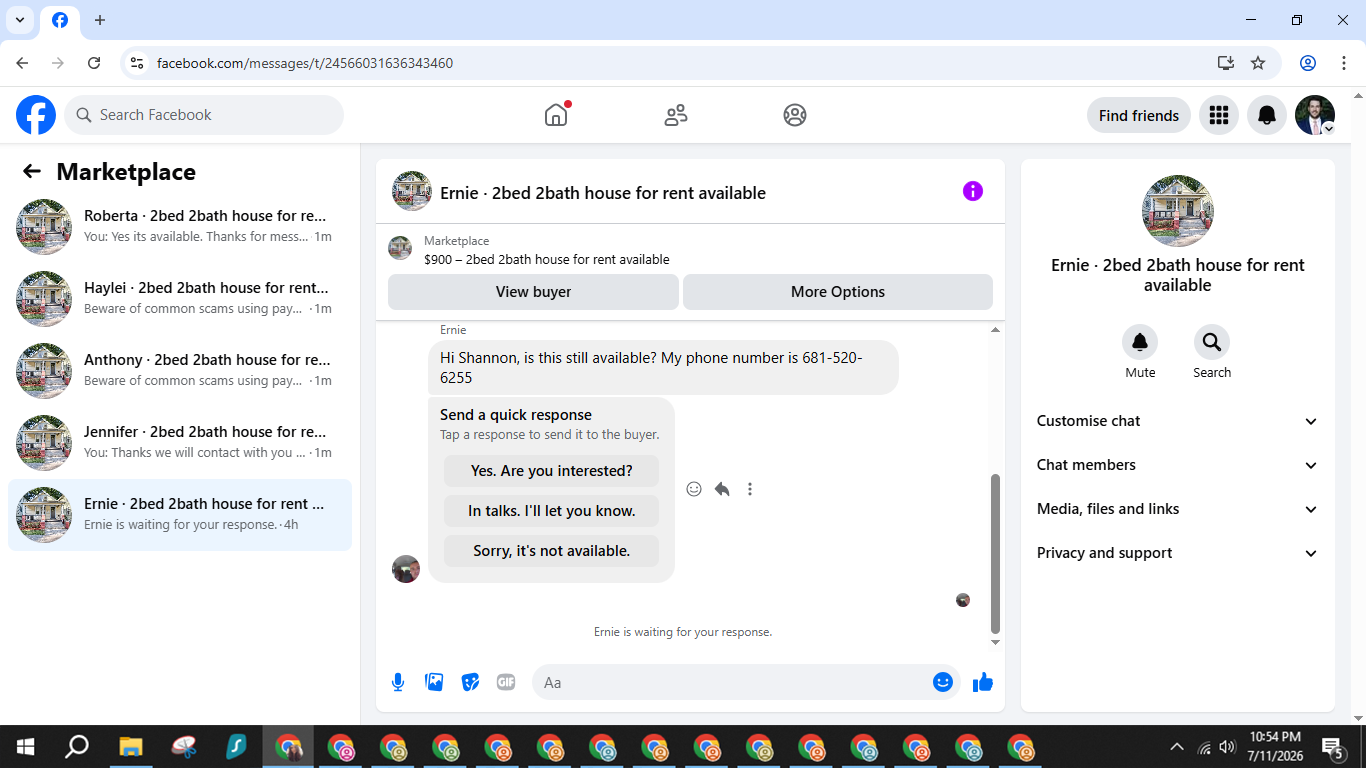Focus the Search Facebook field
This screenshot has width=1366, height=768.
point(204,115)
